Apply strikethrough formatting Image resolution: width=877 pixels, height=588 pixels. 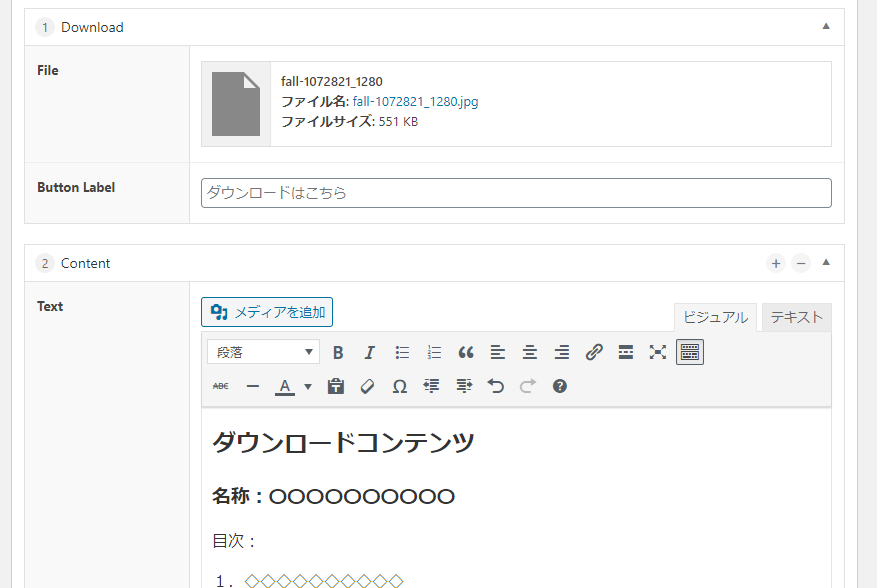[221, 386]
